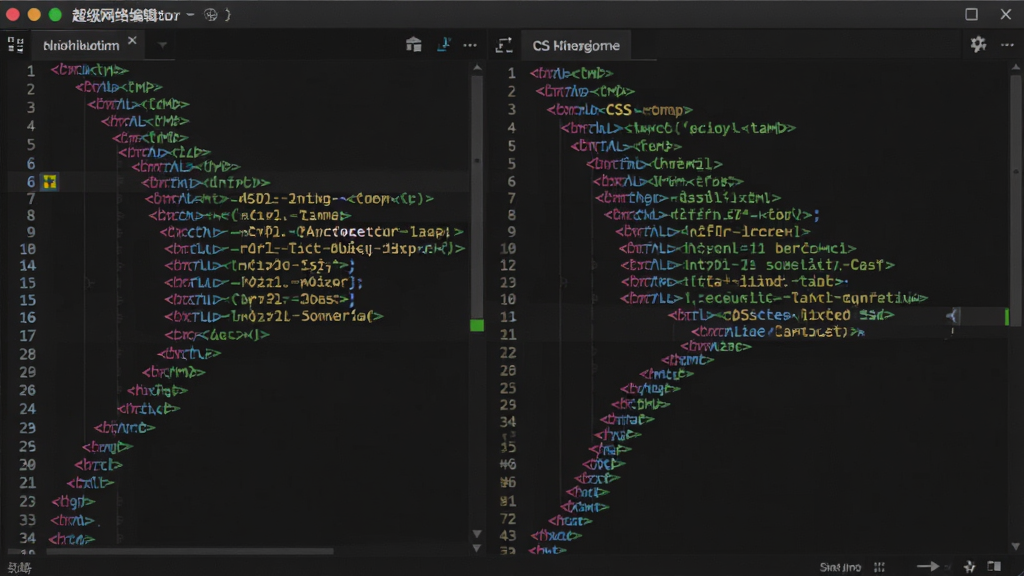Viewport: 1024px width, 576px height.
Task: Click the green traffic light button
Action: coord(55,14)
